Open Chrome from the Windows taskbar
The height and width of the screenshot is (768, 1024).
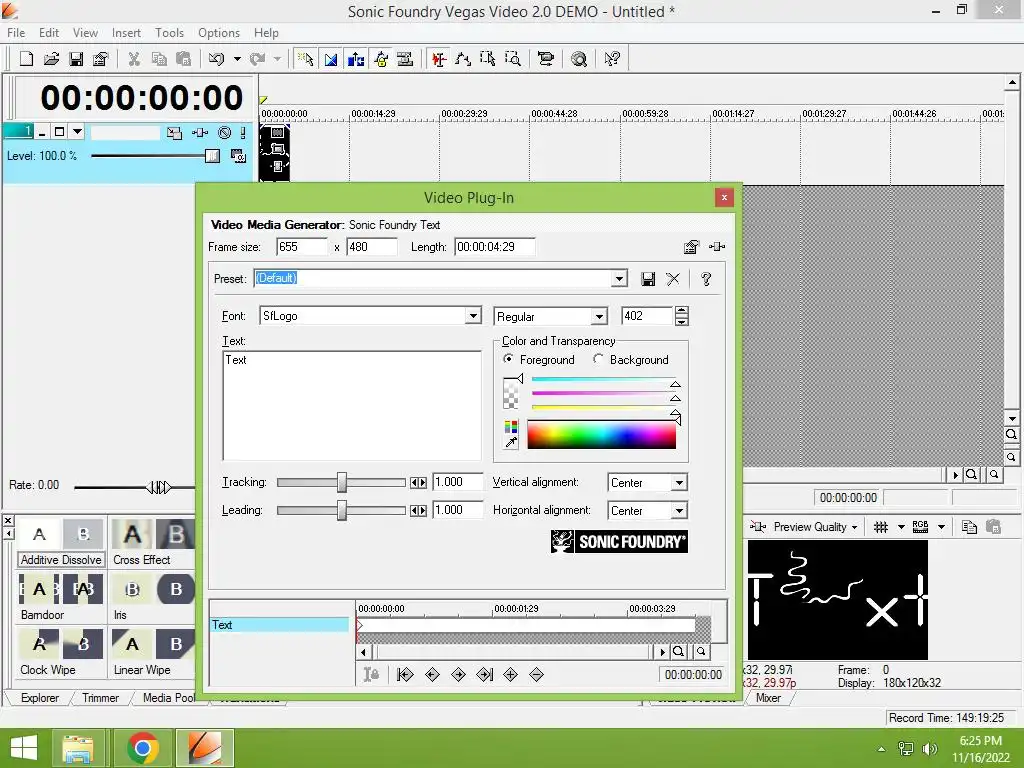point(143,748)
